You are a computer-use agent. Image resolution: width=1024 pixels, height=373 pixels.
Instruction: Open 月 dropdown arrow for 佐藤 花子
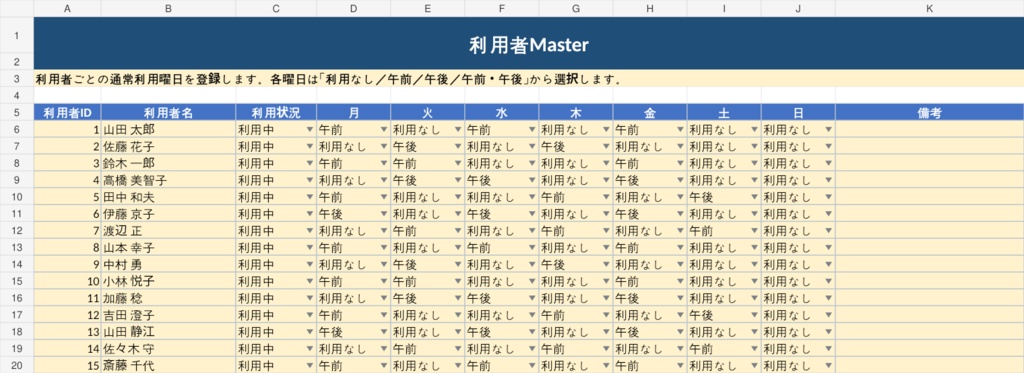coord(384,146)
